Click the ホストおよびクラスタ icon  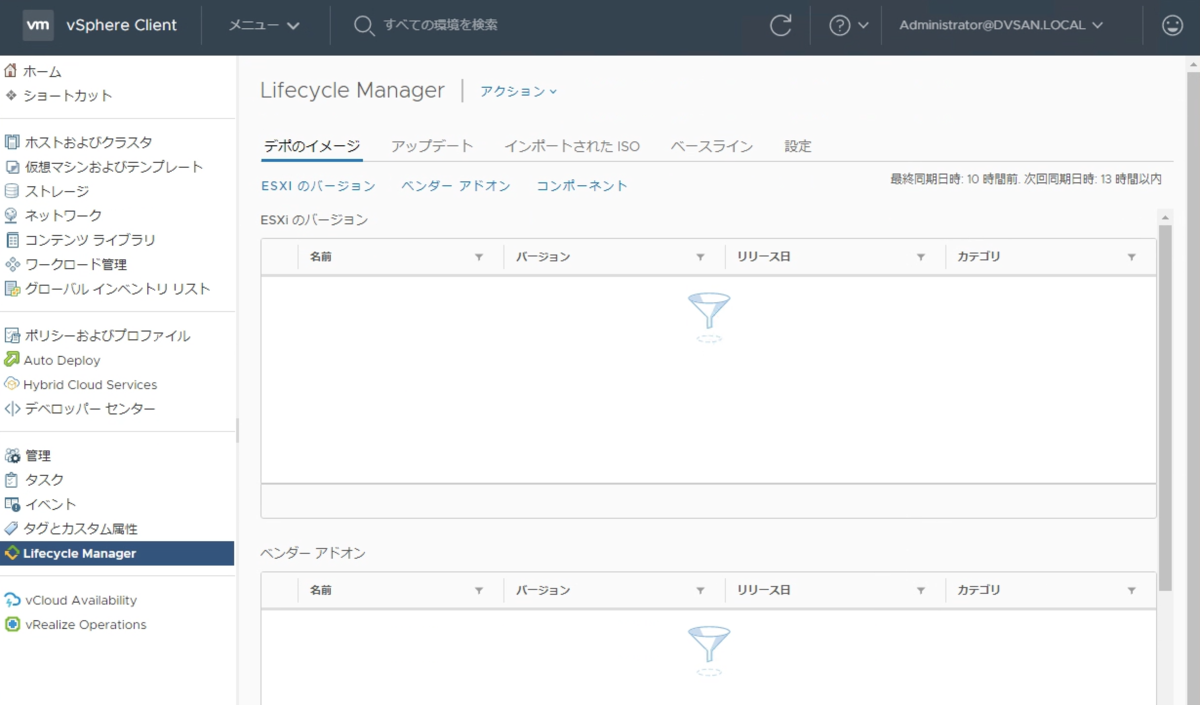tap(12, 142)
